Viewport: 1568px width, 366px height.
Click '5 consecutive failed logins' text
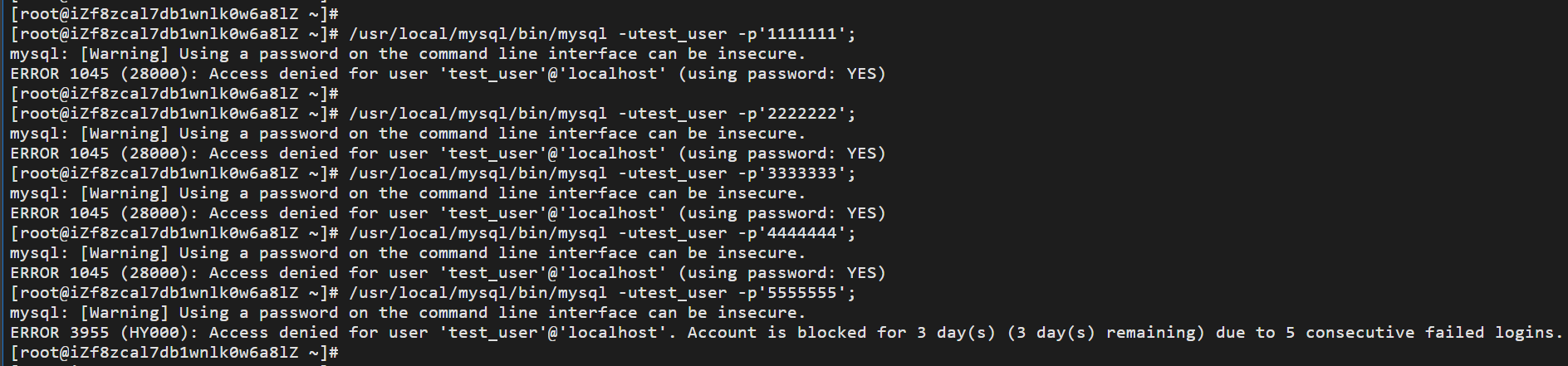(x=1420, y=333)
